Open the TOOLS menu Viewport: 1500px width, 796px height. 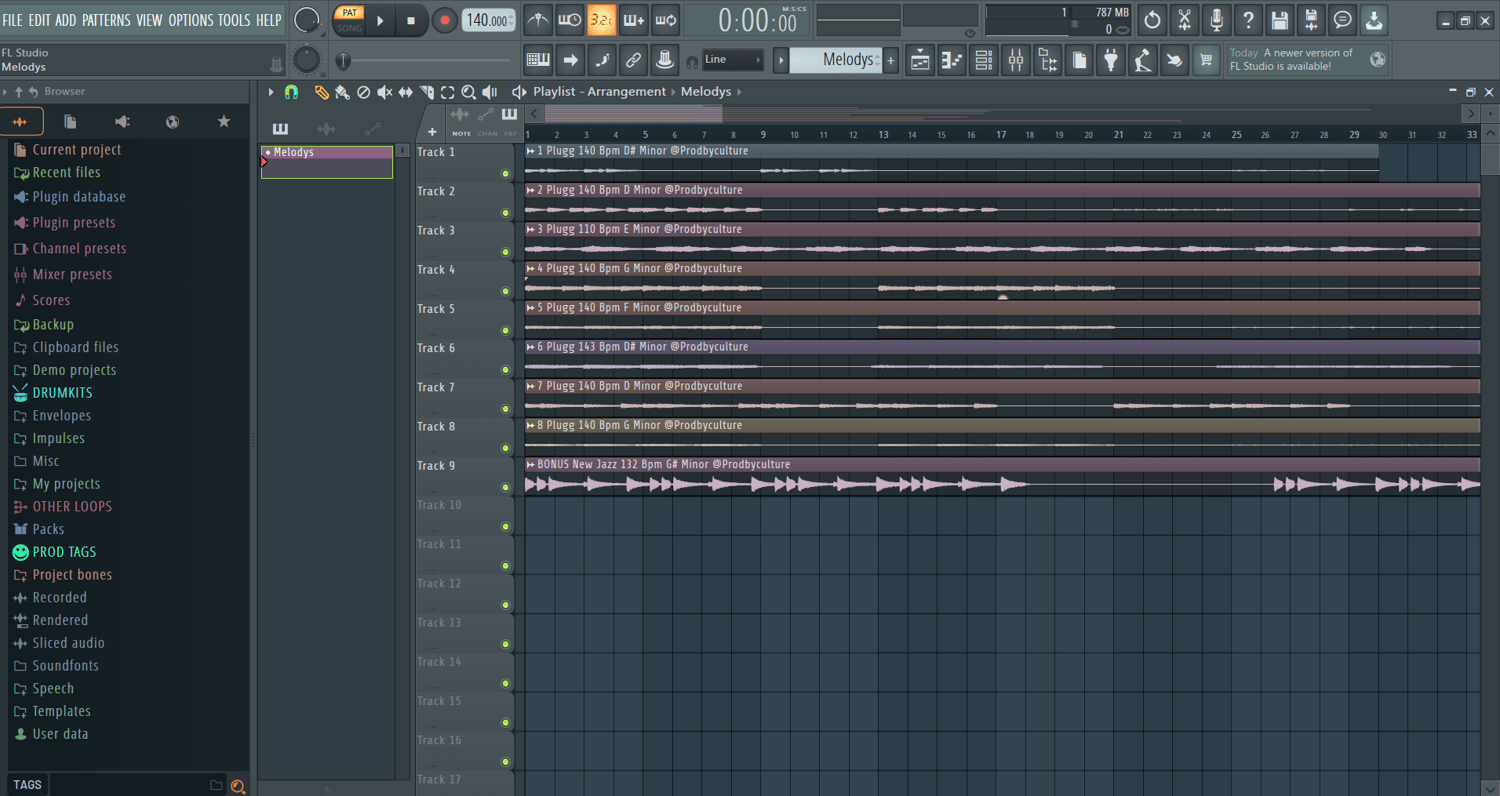pos(234,20)
